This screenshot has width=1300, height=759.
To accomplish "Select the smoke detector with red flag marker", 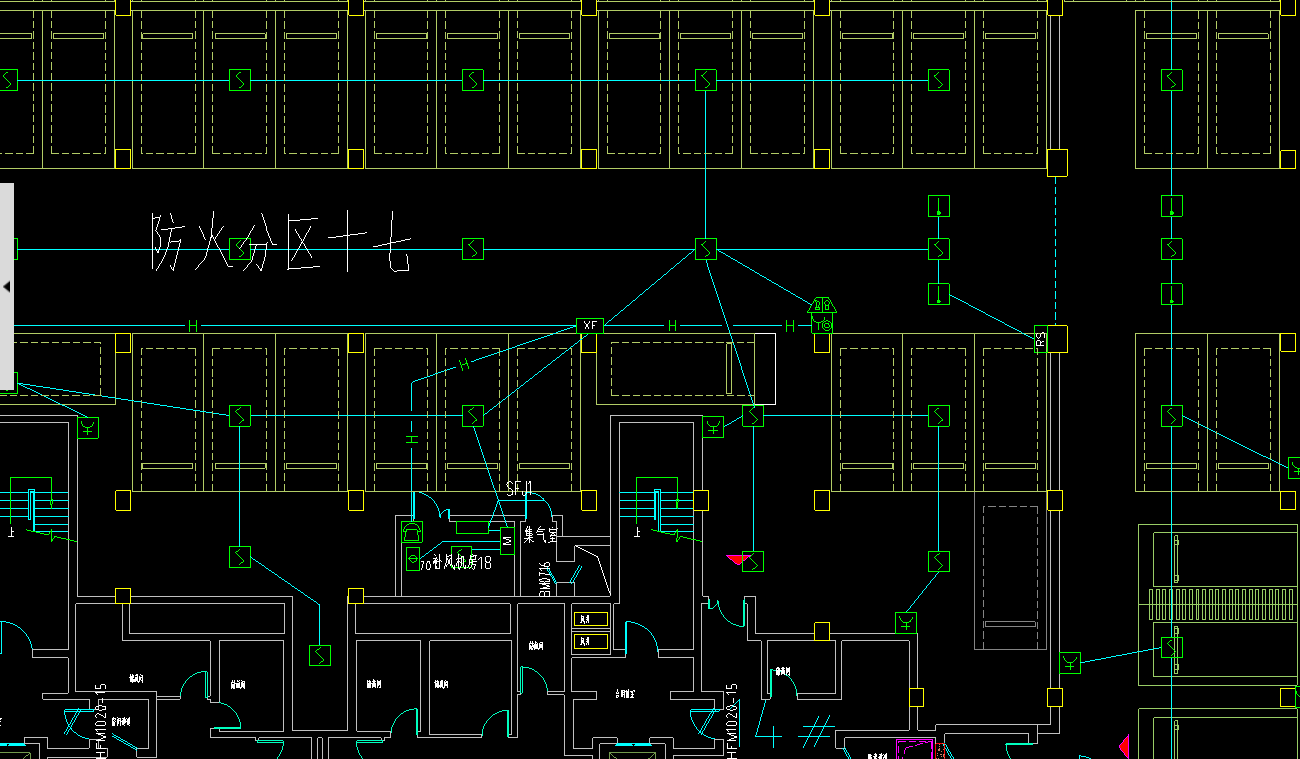I will click(x=753, y=561).
